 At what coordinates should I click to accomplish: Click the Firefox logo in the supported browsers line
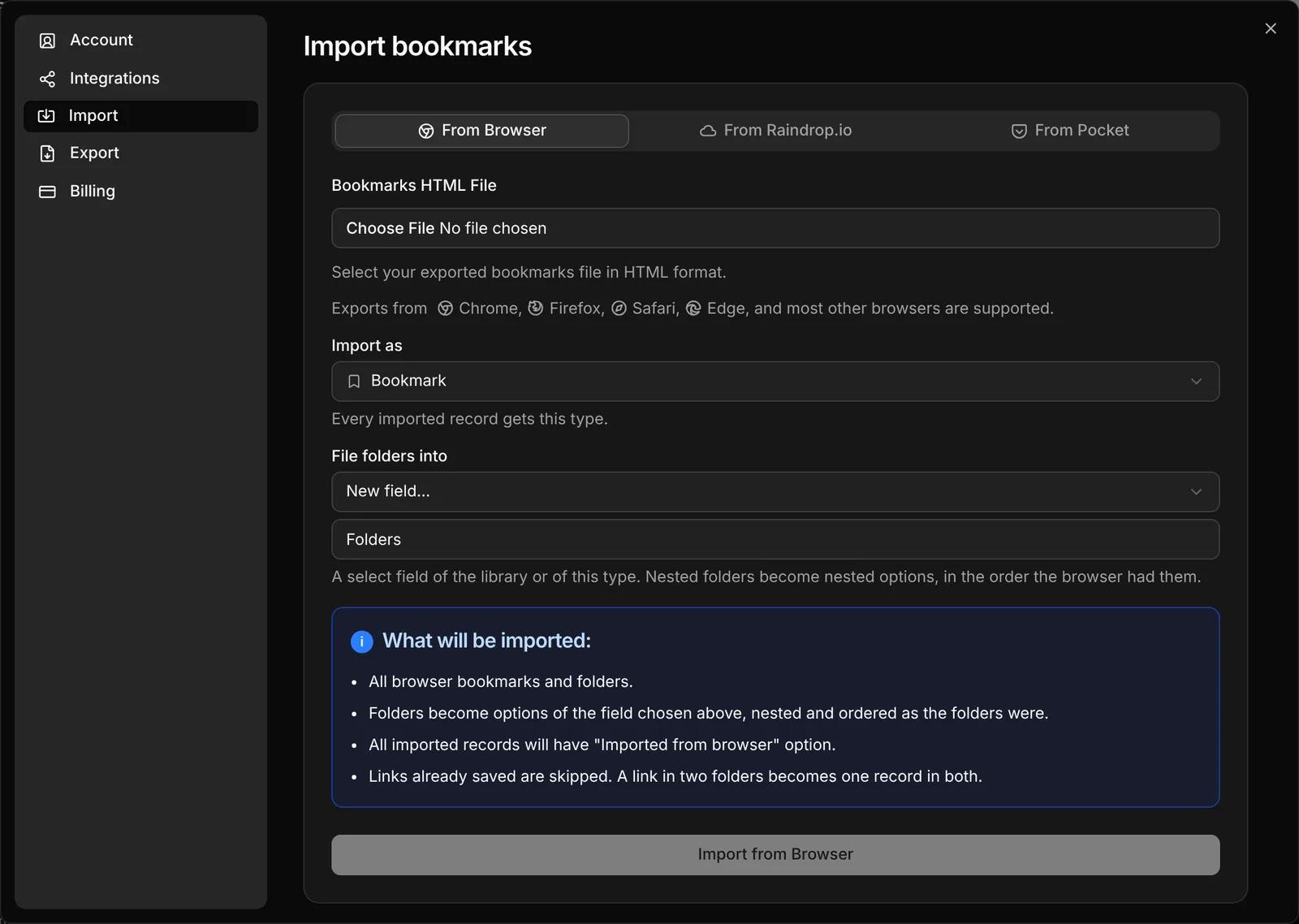(536, 309)
